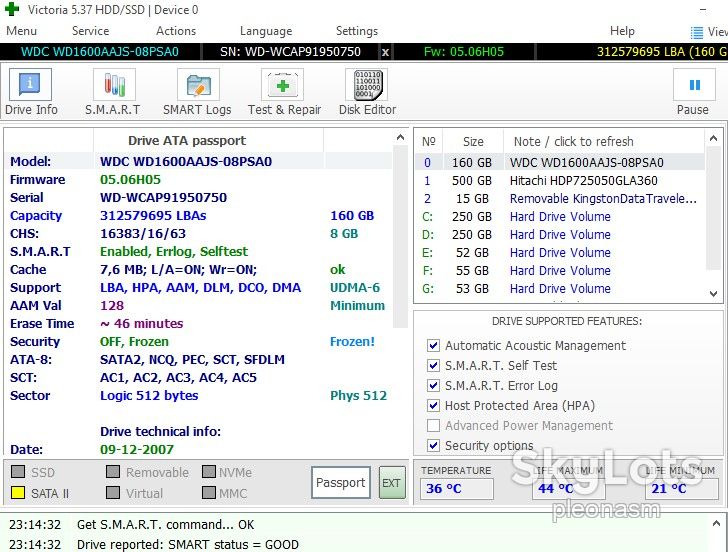This screenshot has height=552, width=728.
Task: Toggle S.M.A.R.T. Error Log checkbox
Action: pyautogui.click(x=433, y=385)
